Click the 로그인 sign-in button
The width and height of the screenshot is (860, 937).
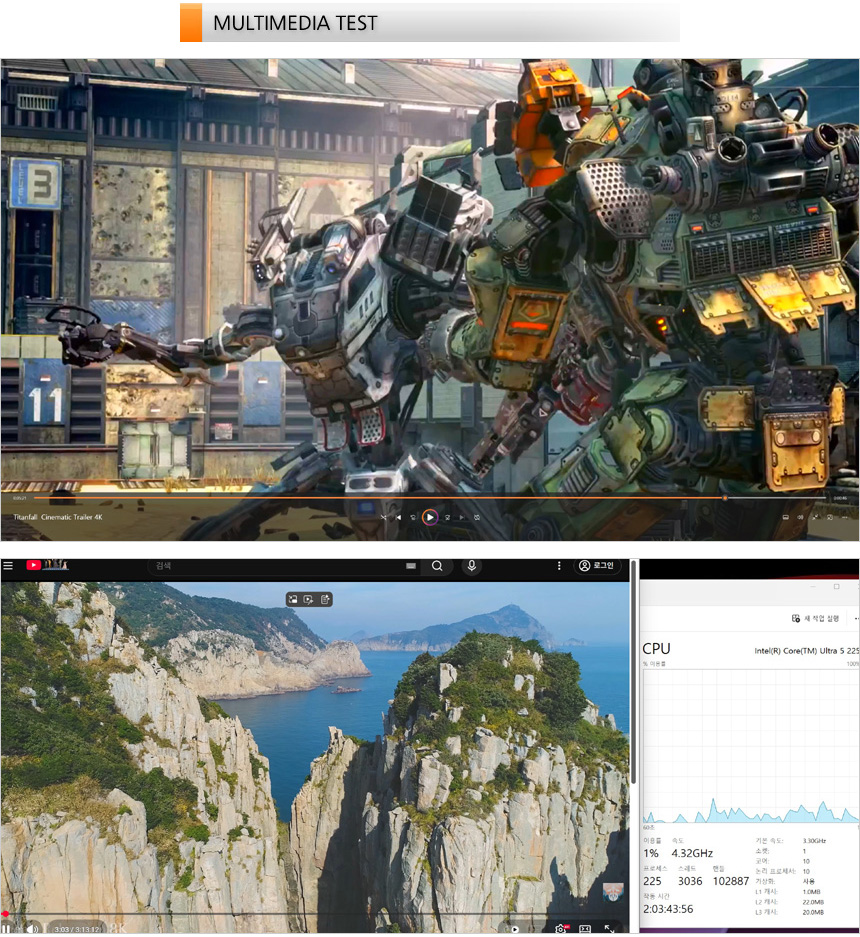tap(597, 566)
